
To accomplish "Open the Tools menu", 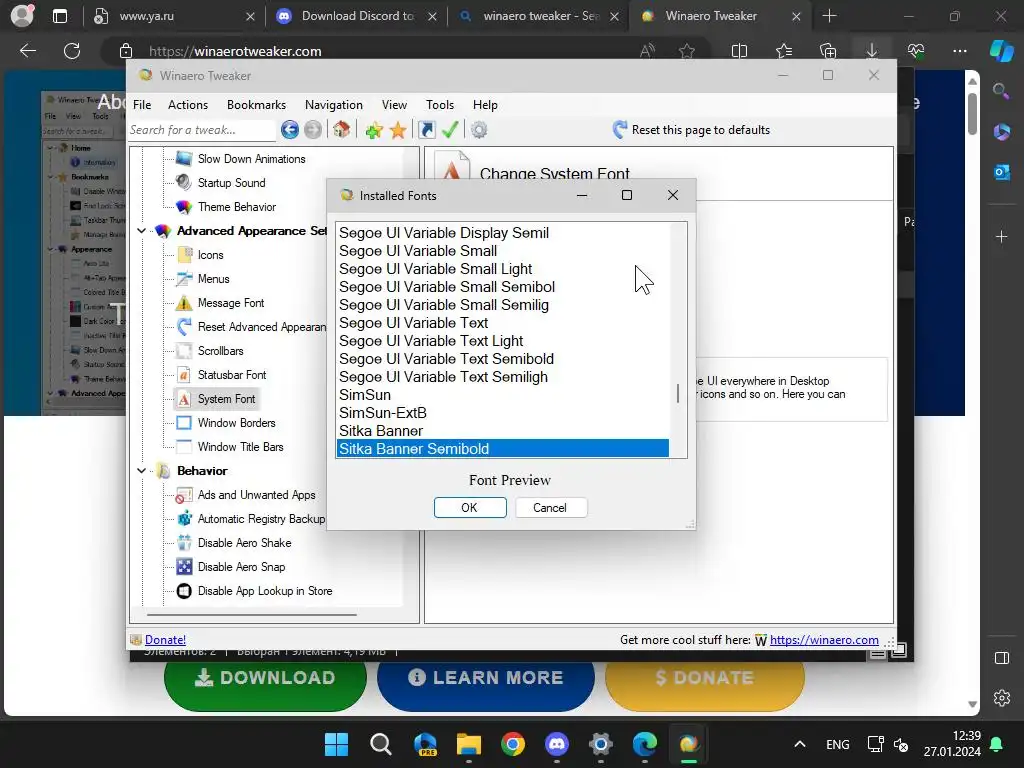I will (440, 104).
